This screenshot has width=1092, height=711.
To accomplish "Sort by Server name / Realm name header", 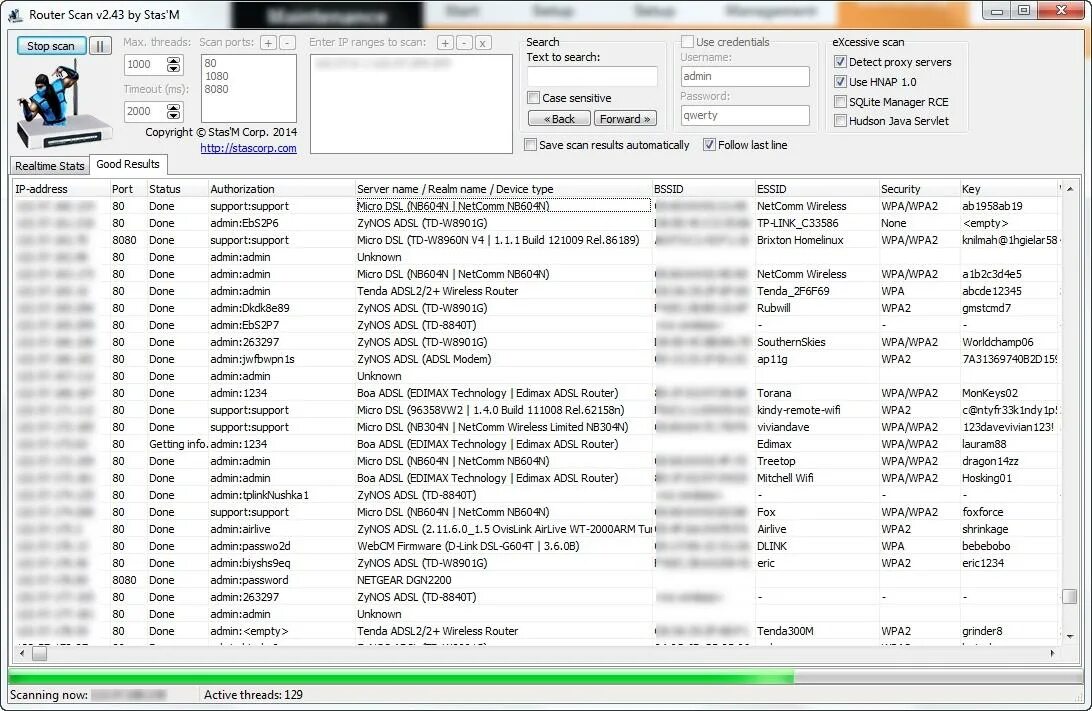I will [x=503, y=189].
